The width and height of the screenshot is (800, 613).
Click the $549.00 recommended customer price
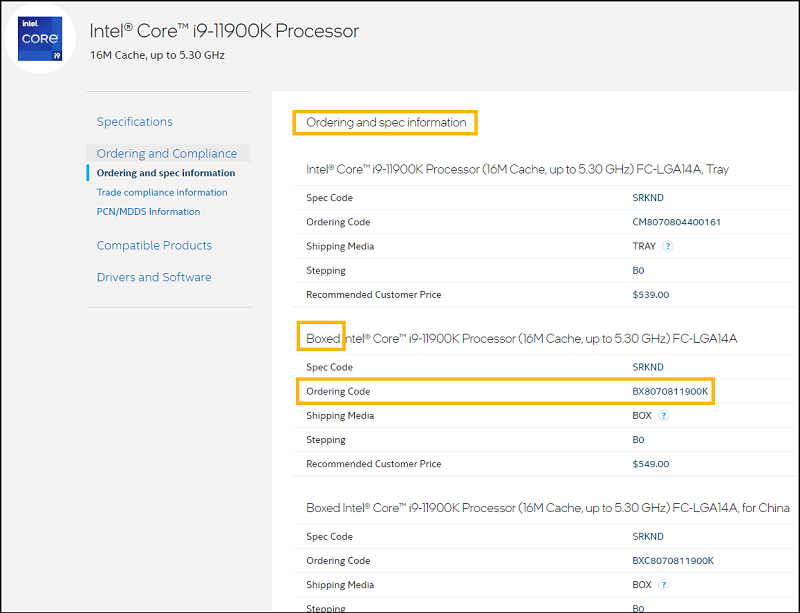pyautogui.click(x=651, y=464)
